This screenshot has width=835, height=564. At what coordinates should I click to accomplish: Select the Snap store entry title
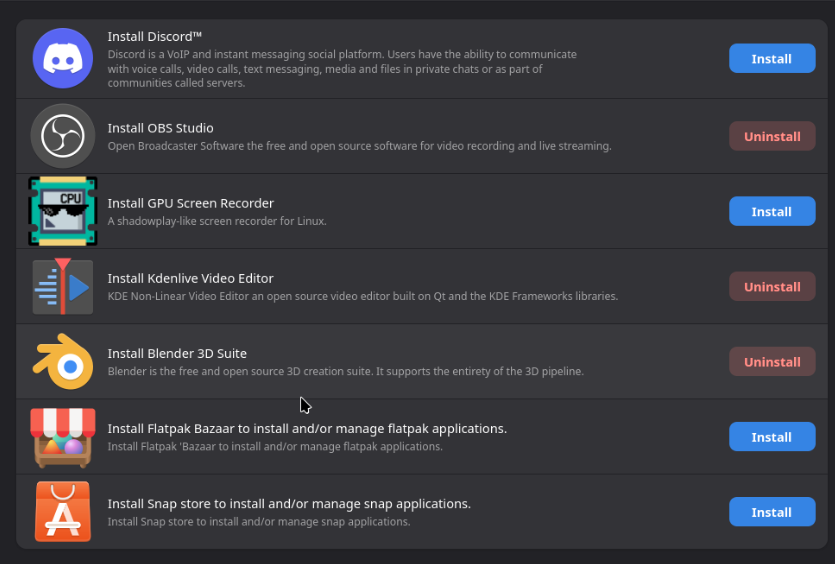(x=289, y=503)
